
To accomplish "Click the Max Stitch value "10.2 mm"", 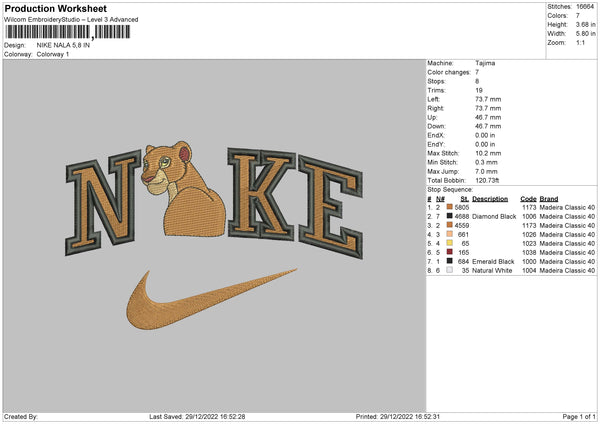I will coord(488,153).
